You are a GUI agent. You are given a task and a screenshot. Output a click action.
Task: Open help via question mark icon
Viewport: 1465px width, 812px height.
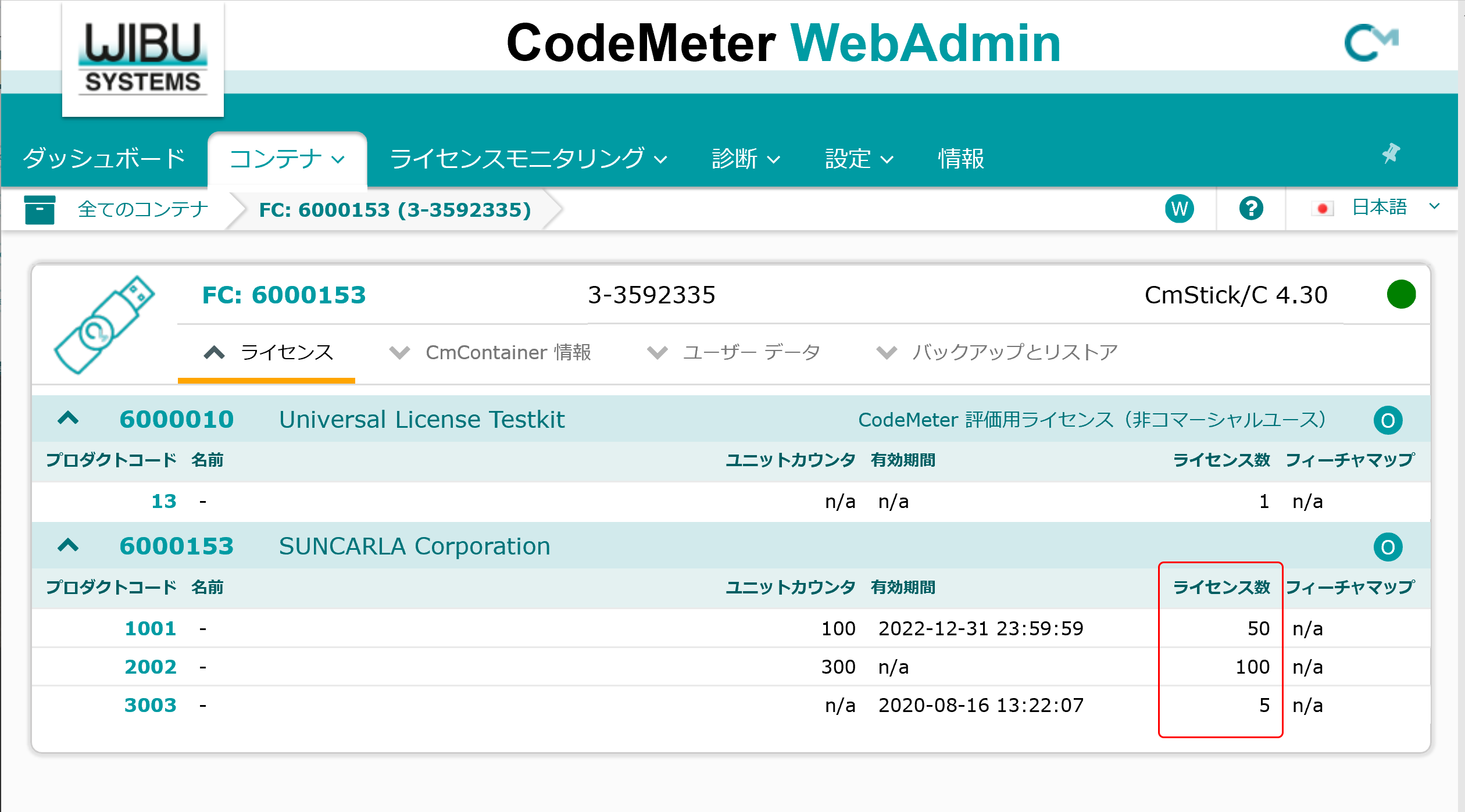[1251, 208]
